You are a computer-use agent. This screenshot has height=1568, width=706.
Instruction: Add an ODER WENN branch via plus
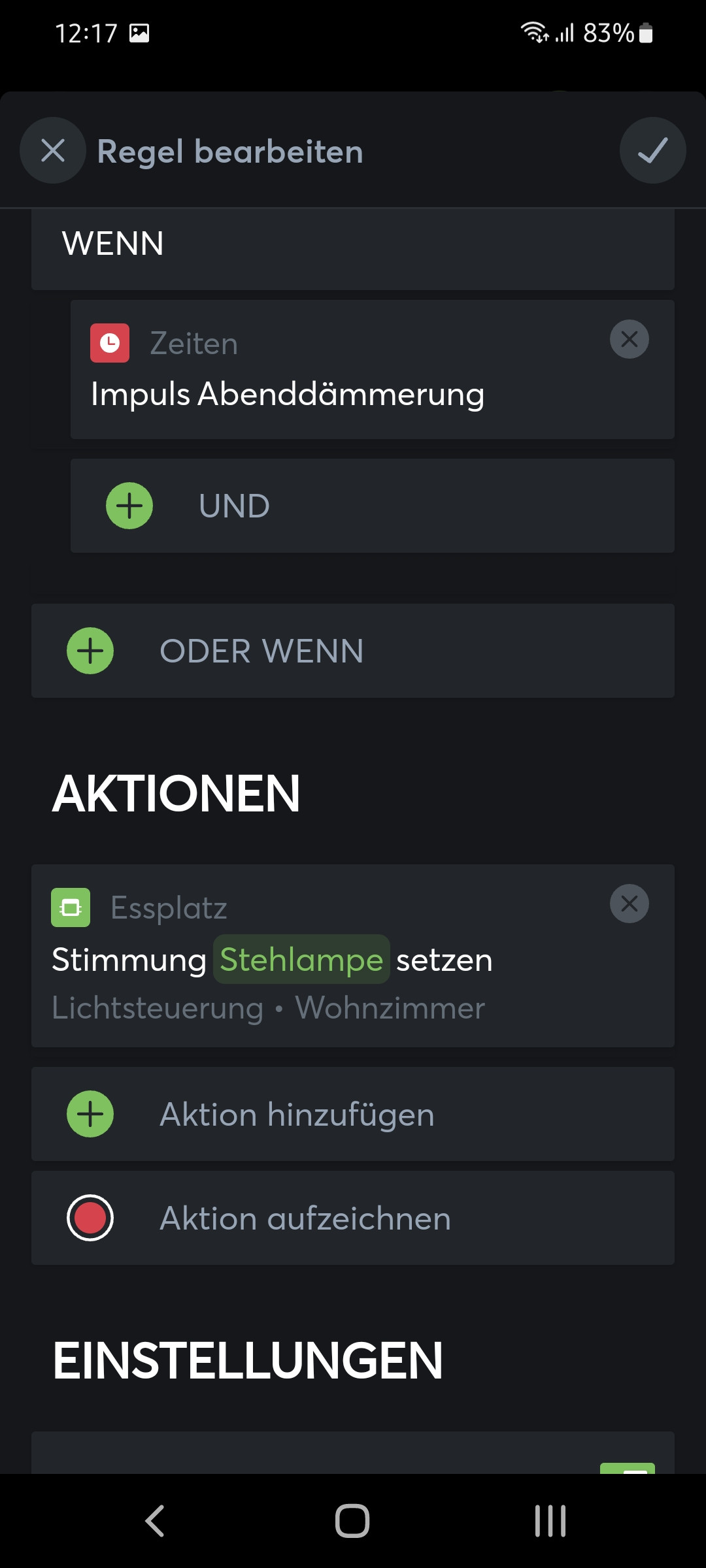click(x=90, y=651)
